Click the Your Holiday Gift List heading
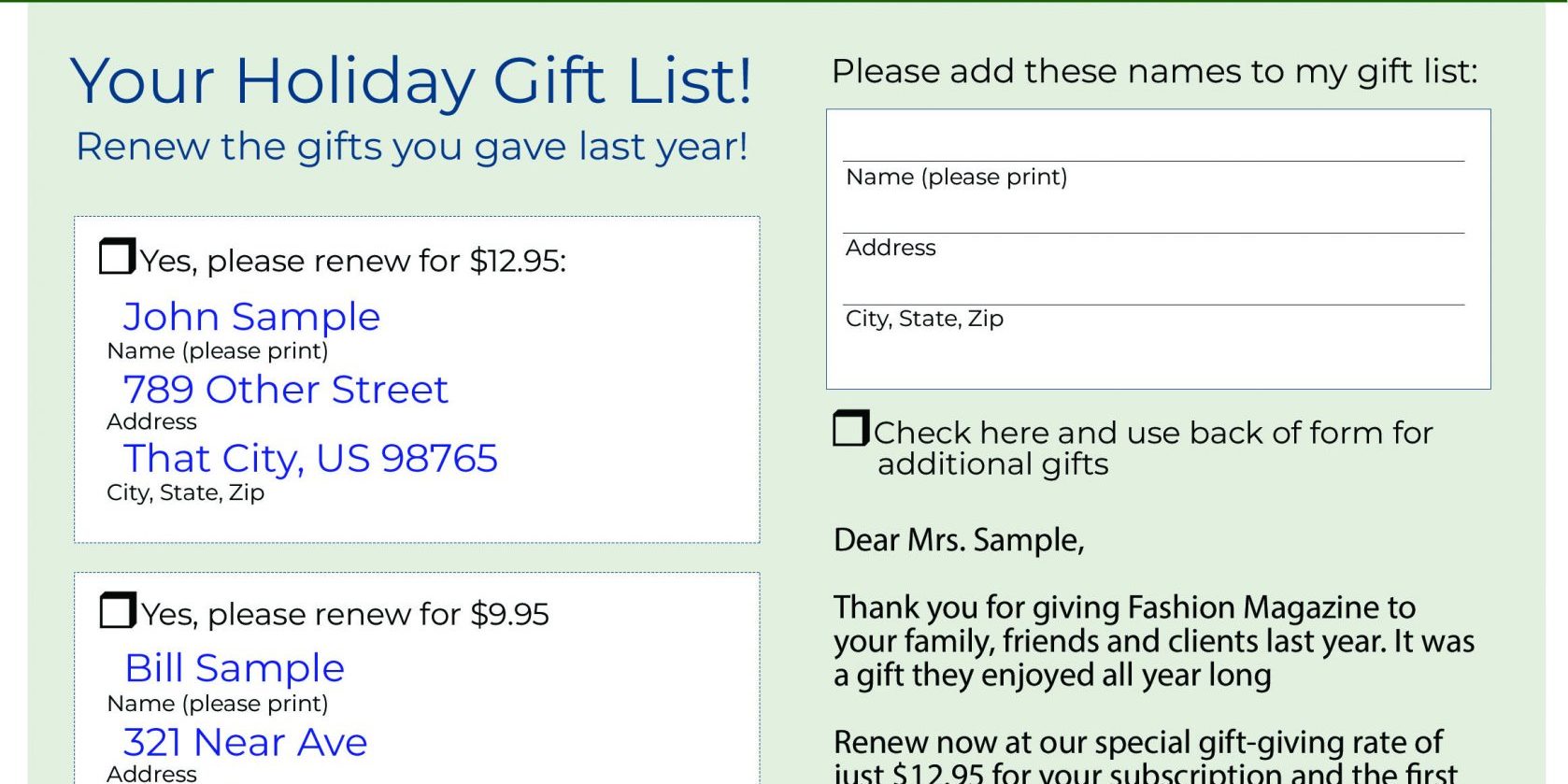 (411, 80)
